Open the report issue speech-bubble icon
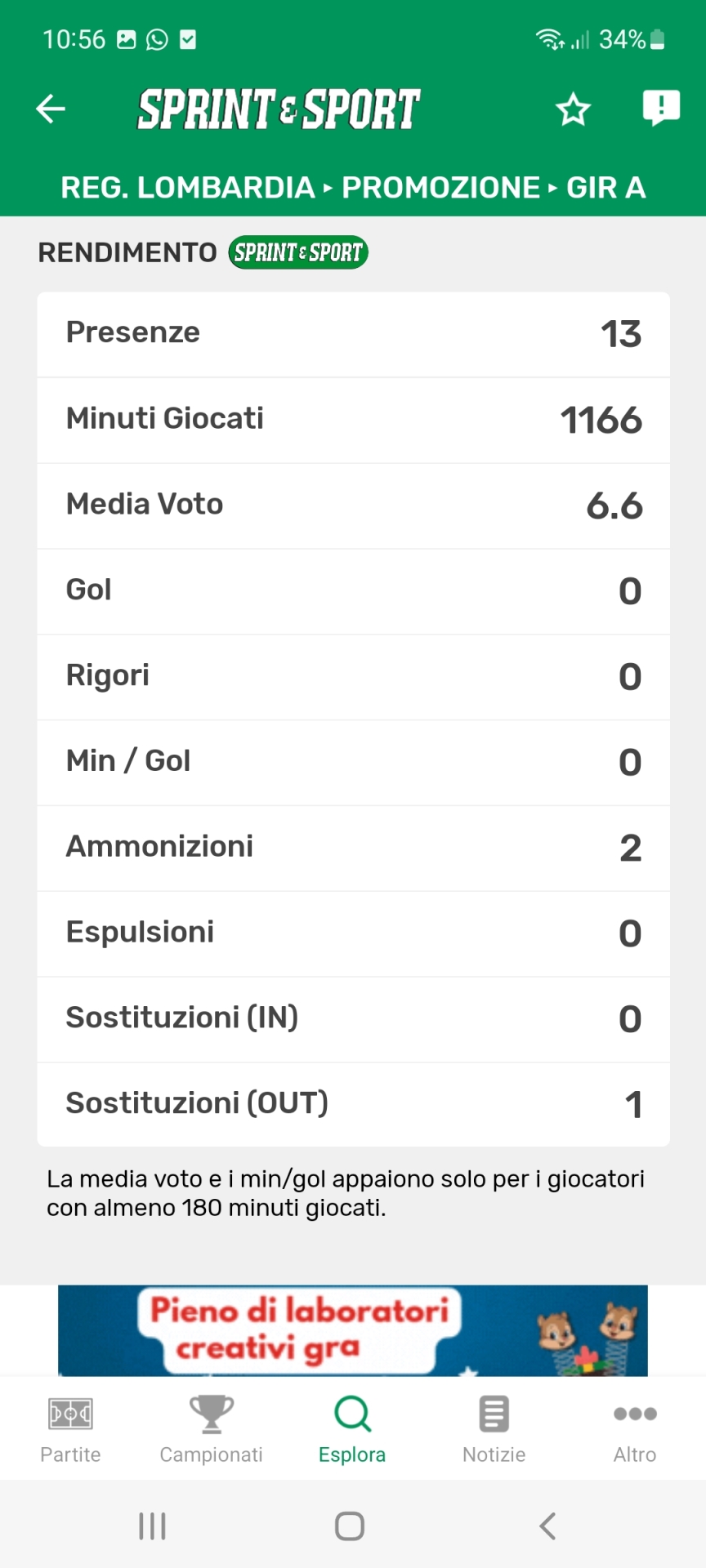 pos(660,107)
